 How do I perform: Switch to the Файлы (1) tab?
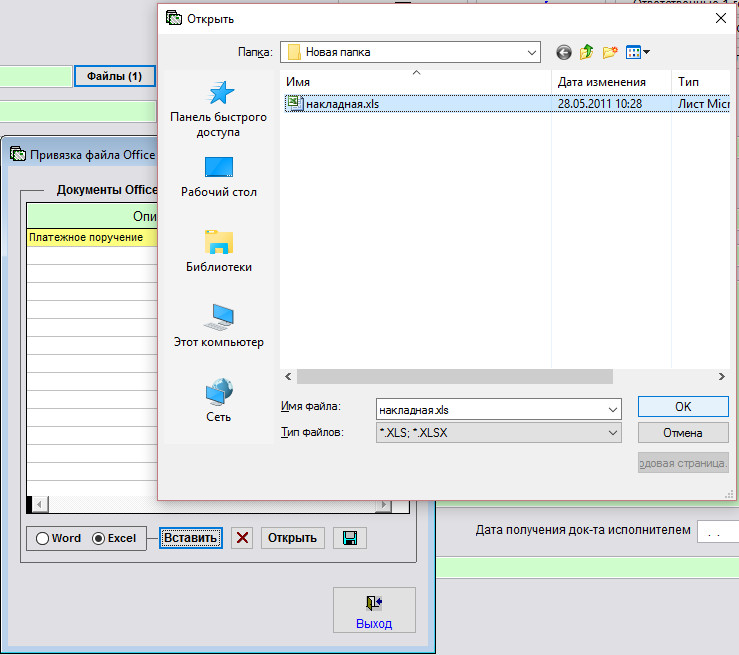pyautogui.click(x=115, y=76)
